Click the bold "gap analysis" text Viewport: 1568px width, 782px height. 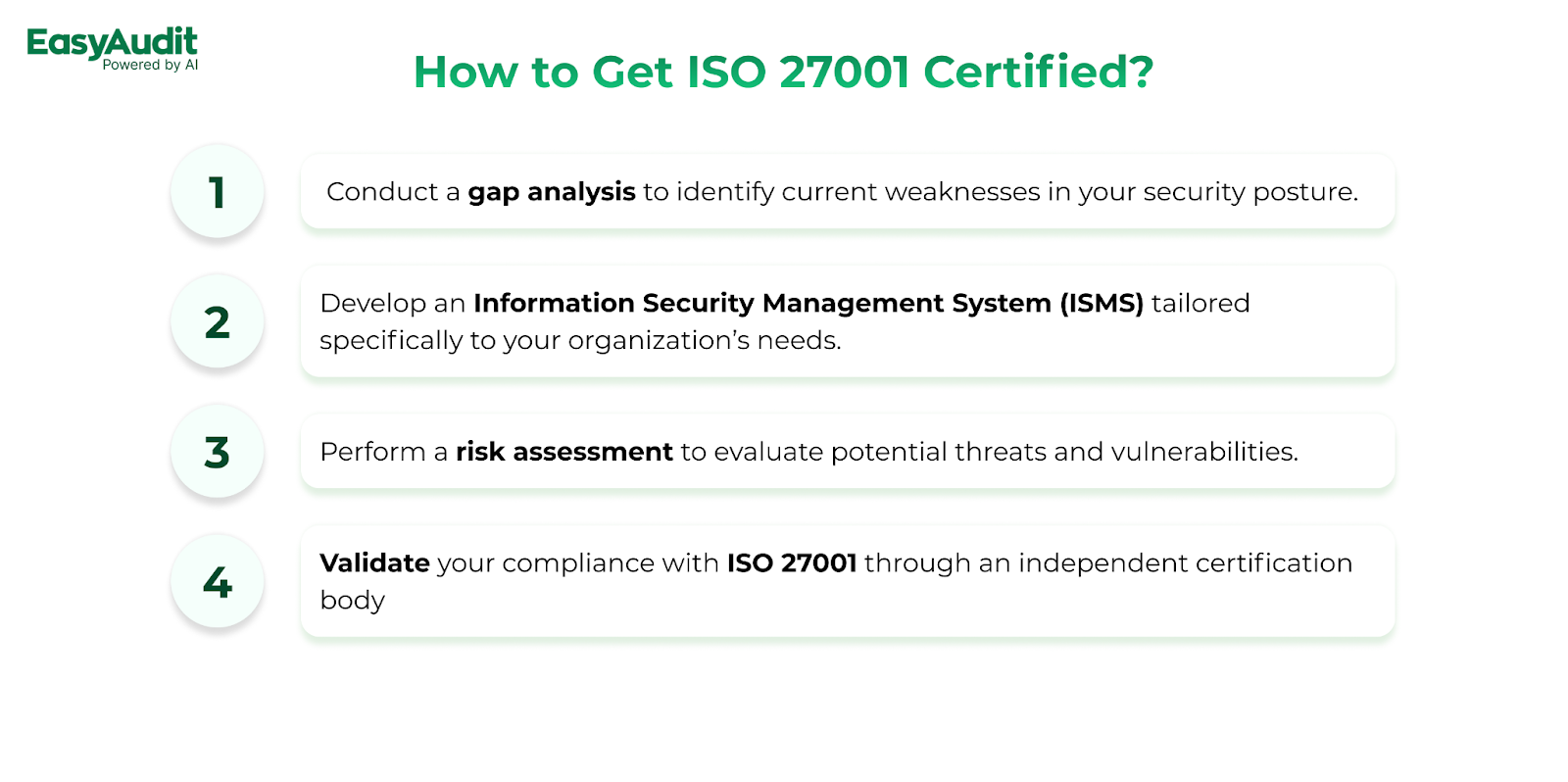pyautogui.click(x=552, y=192)
